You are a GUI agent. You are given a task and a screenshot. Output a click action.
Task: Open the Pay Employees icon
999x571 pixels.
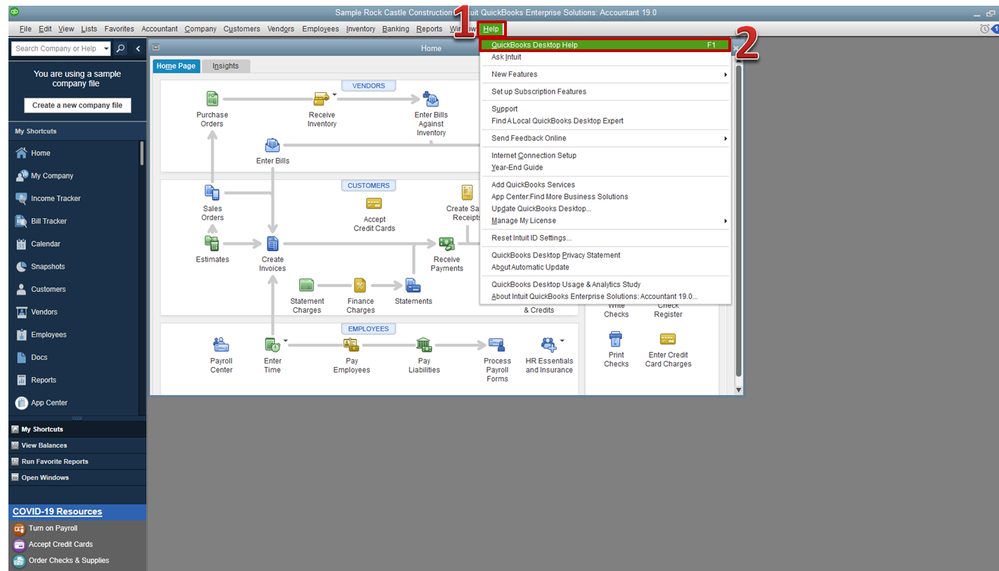(351, 345)
